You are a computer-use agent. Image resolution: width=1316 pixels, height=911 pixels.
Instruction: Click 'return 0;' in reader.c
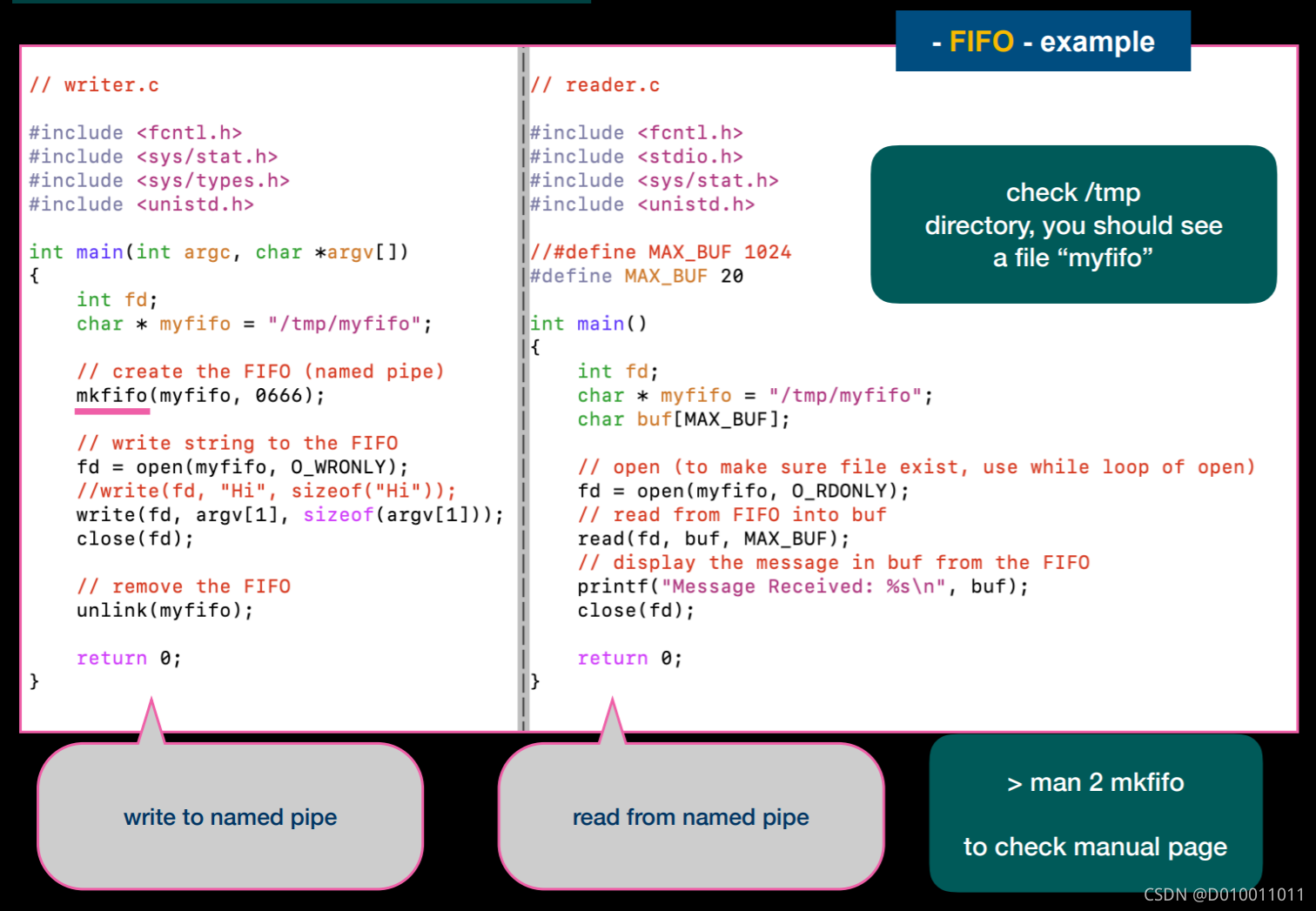click(630, 659)
